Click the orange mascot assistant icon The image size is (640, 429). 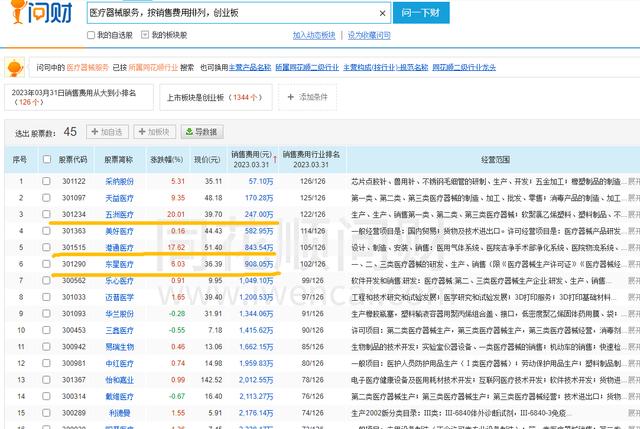(x=15, y=67)
